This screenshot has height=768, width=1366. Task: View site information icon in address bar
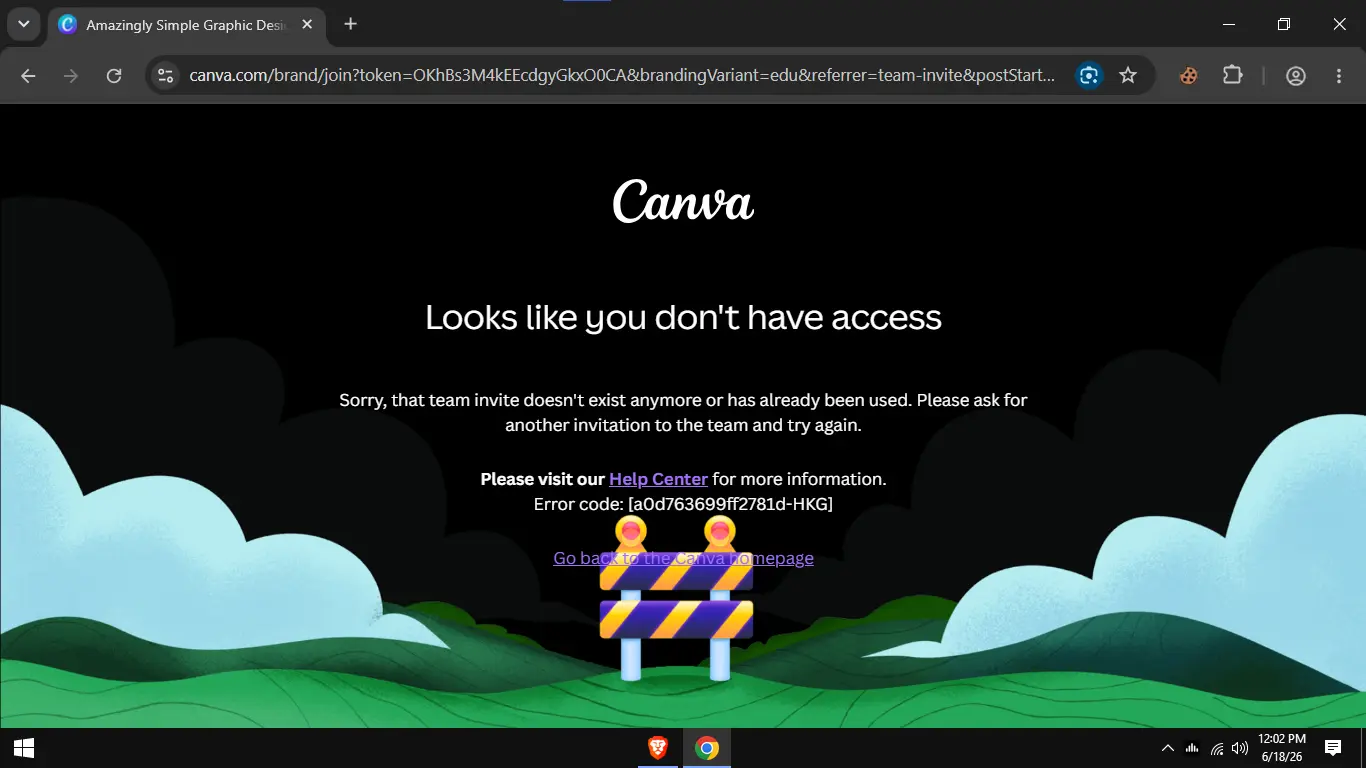point(166,75)
